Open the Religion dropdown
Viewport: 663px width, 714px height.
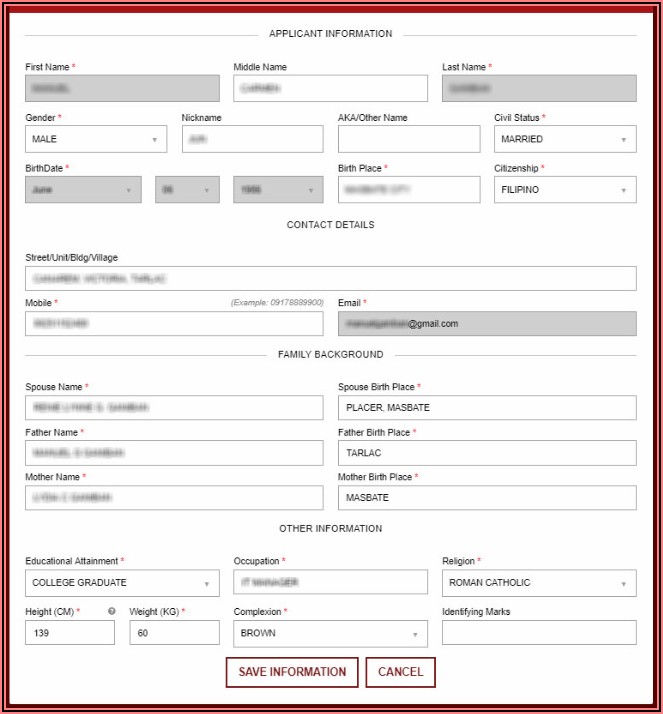point(539,582)
